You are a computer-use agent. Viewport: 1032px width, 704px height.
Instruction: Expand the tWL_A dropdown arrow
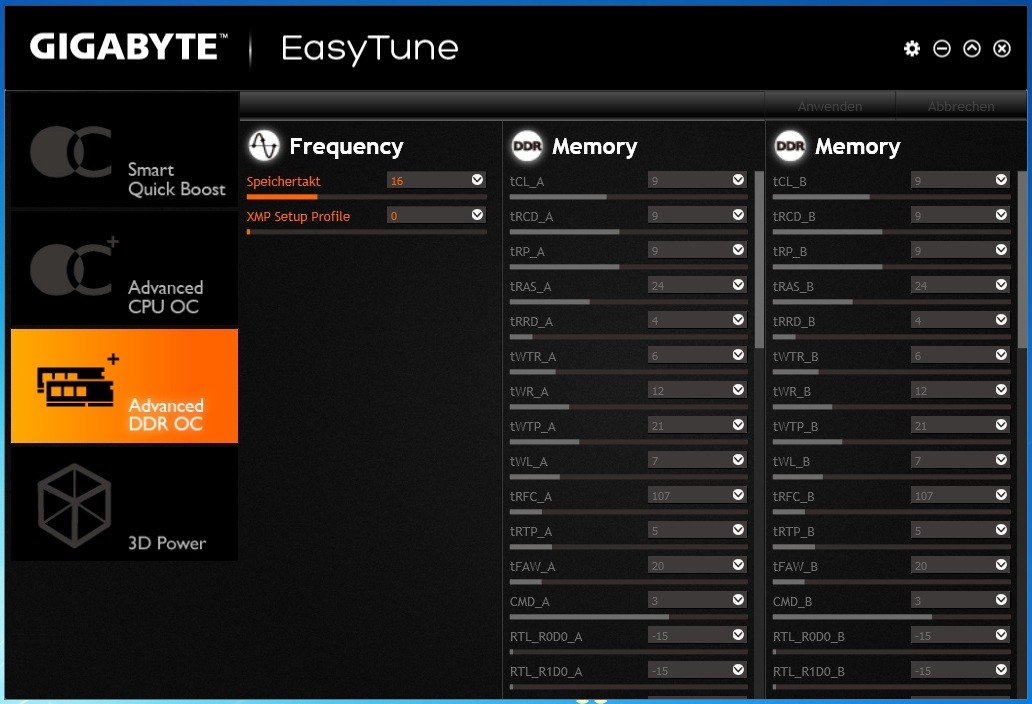pyautogui.click(x=738, y=459)
